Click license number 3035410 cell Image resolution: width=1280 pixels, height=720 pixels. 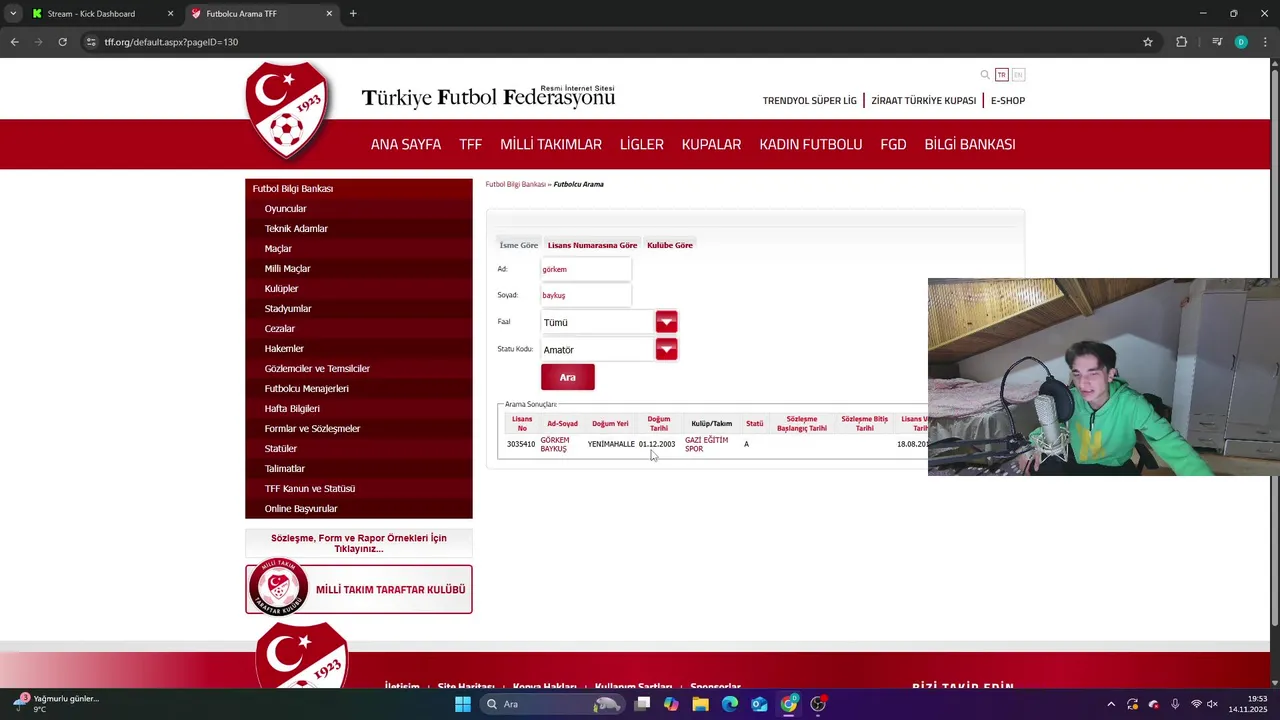[521, 444]
